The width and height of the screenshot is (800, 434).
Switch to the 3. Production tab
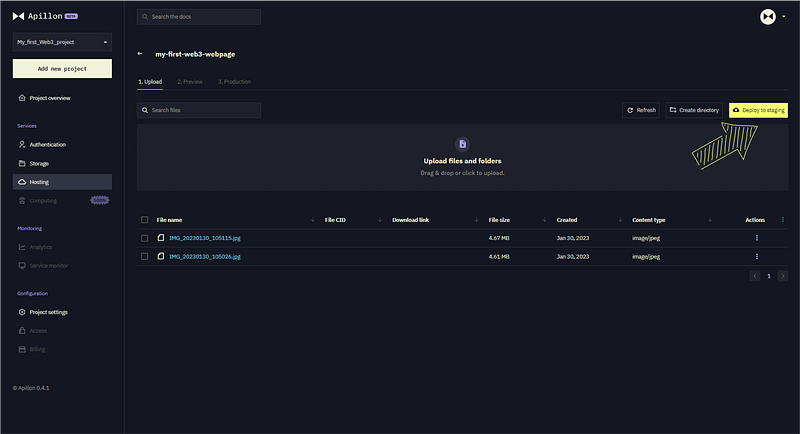(x=234, y=82)
